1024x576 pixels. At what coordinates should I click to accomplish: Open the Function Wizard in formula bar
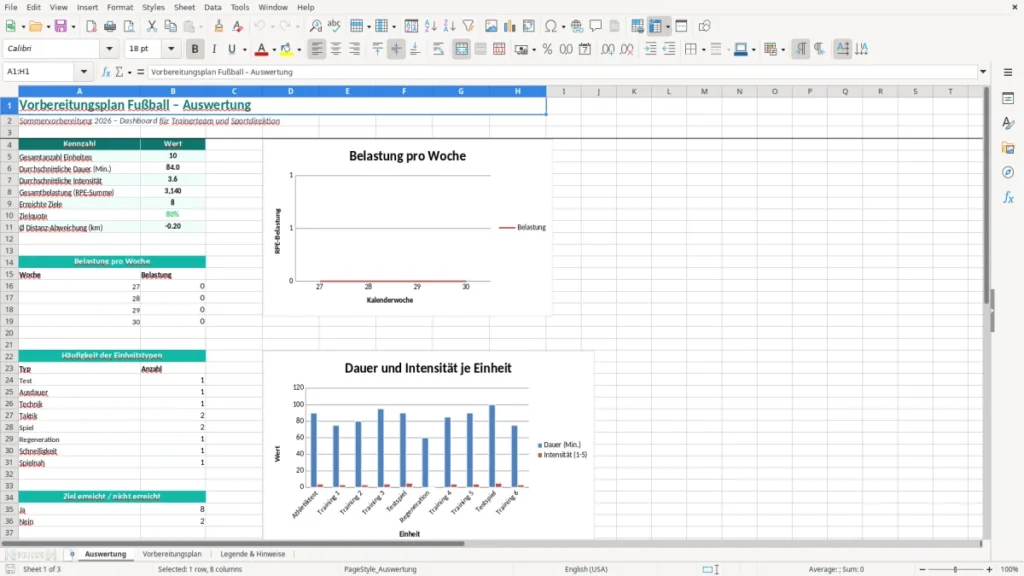click(106, 72)
